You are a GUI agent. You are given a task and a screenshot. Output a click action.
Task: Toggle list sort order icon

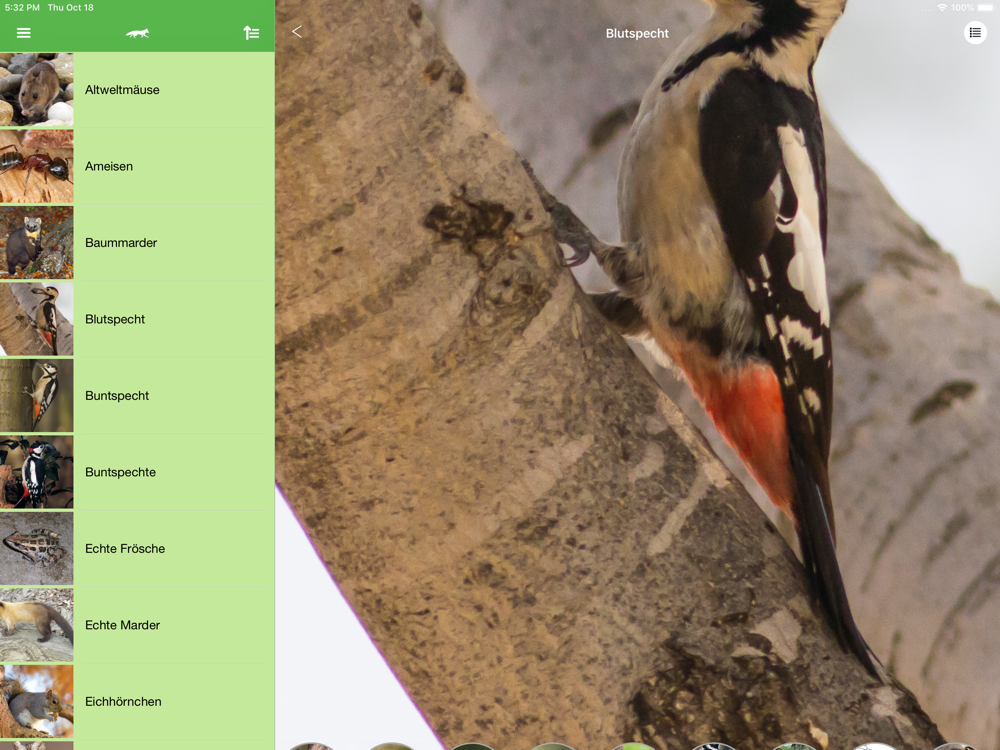pyautogui.click(x=251, y=33)
